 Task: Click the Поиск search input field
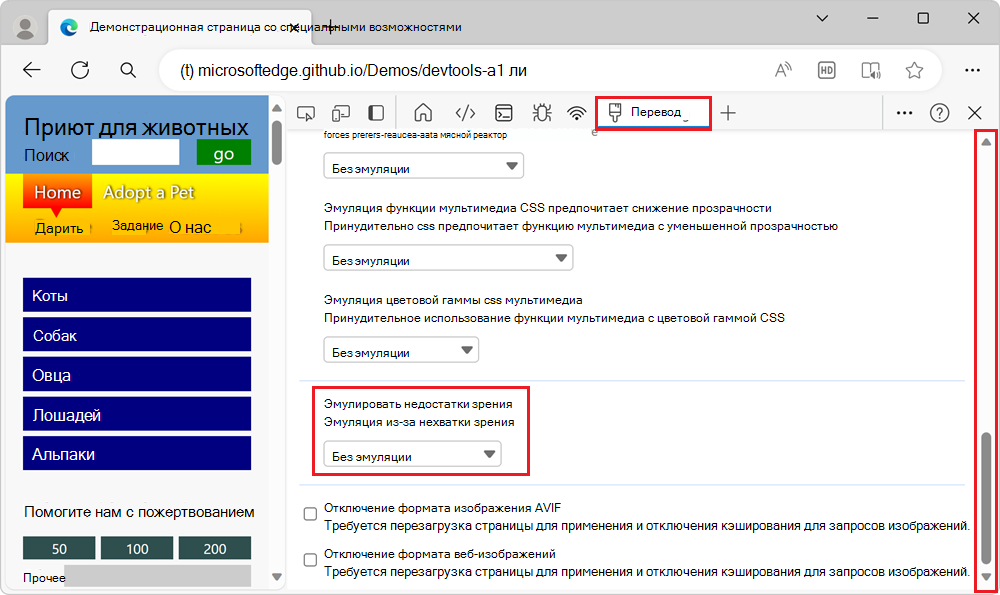[x=135, y=153]
